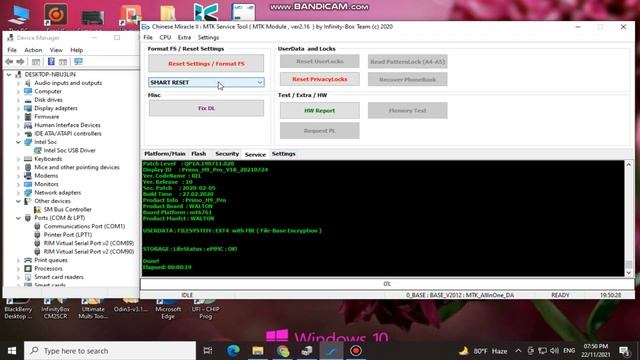Click the 0% progress bar
Image resolution: width=640 pixels, height=360 pixels.
pyautogui.click(x=387, y=284)
